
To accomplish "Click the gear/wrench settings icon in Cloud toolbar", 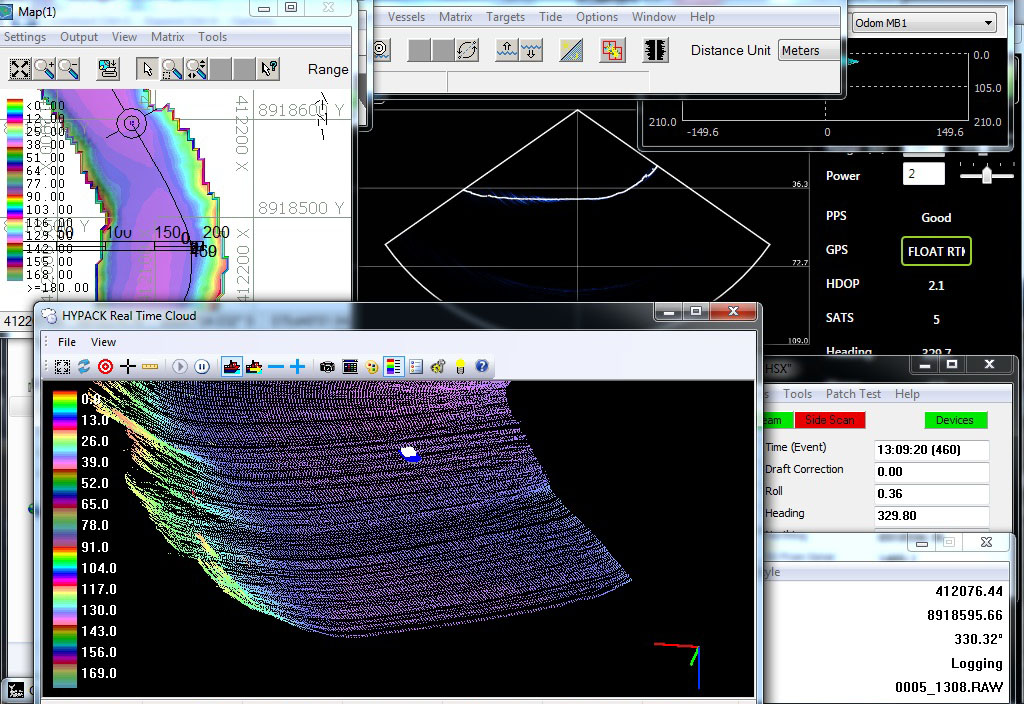I will tap(438, 366).
